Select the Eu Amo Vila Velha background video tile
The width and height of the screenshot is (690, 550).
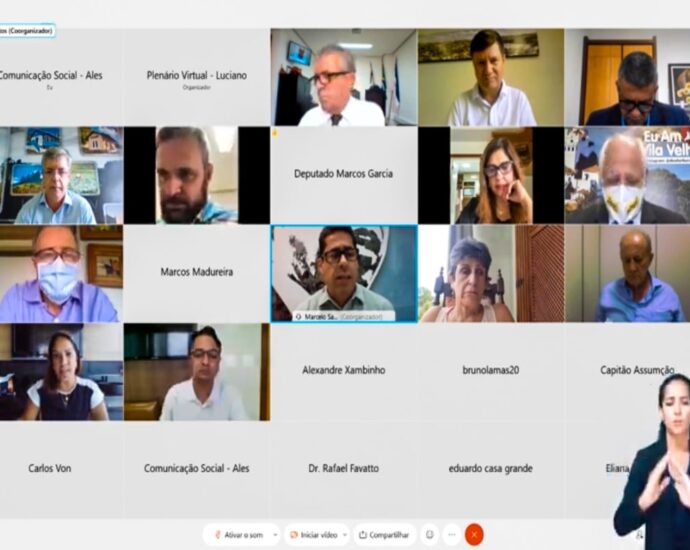tap(628, 175)
